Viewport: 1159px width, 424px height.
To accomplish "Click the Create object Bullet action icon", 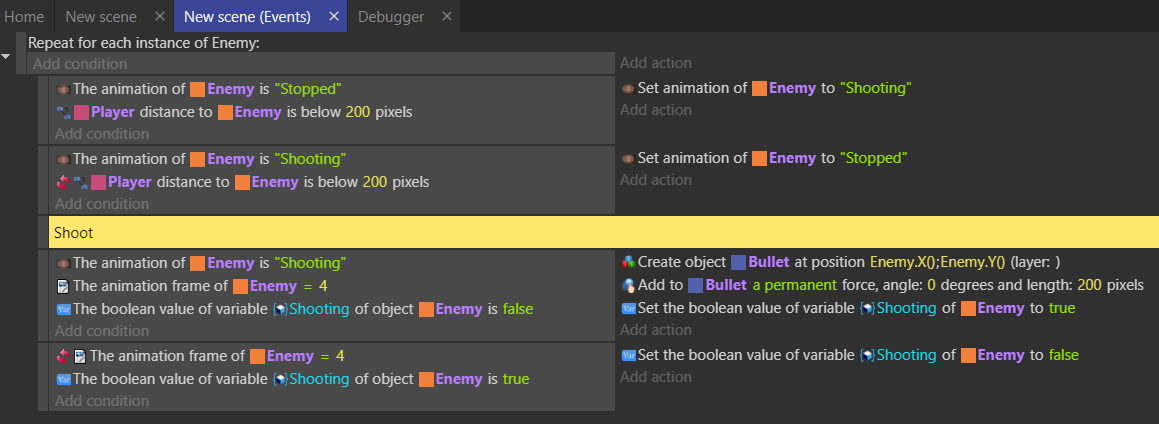I will (628, 262).
